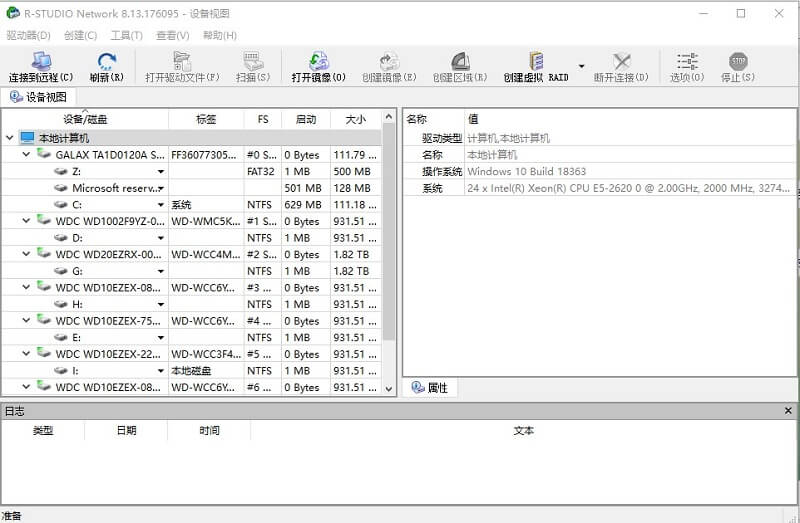
Task: Sort by the 大小 column header
Action: pos(356,119)
